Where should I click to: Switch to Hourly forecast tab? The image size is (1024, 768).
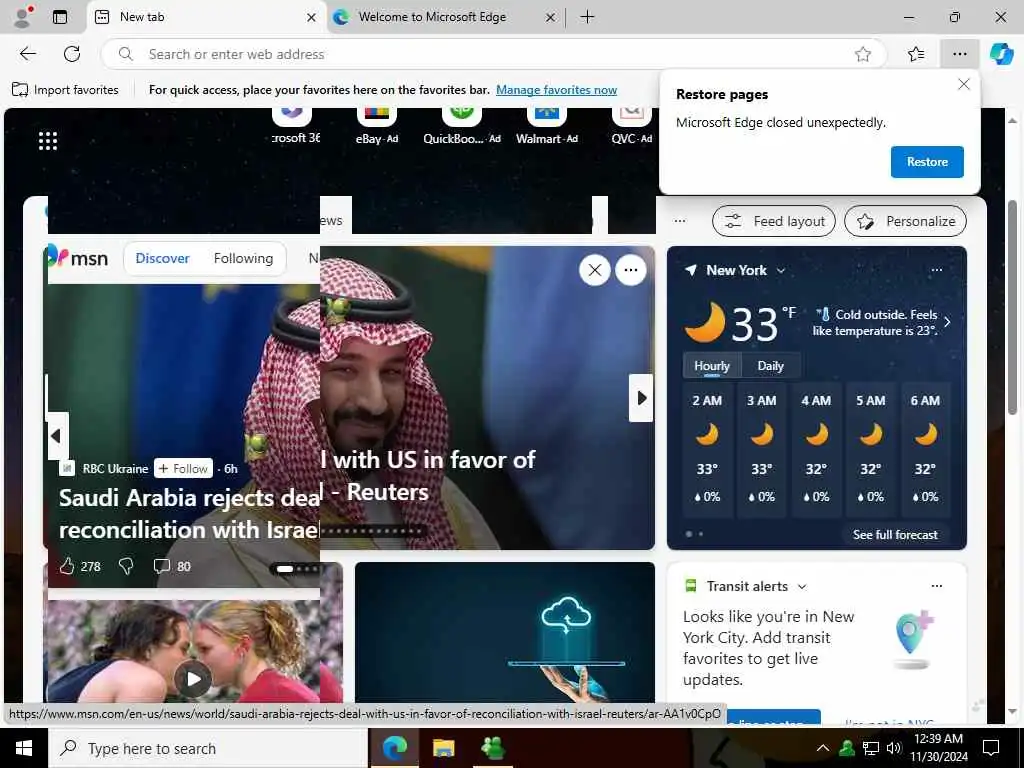(712, 366)
